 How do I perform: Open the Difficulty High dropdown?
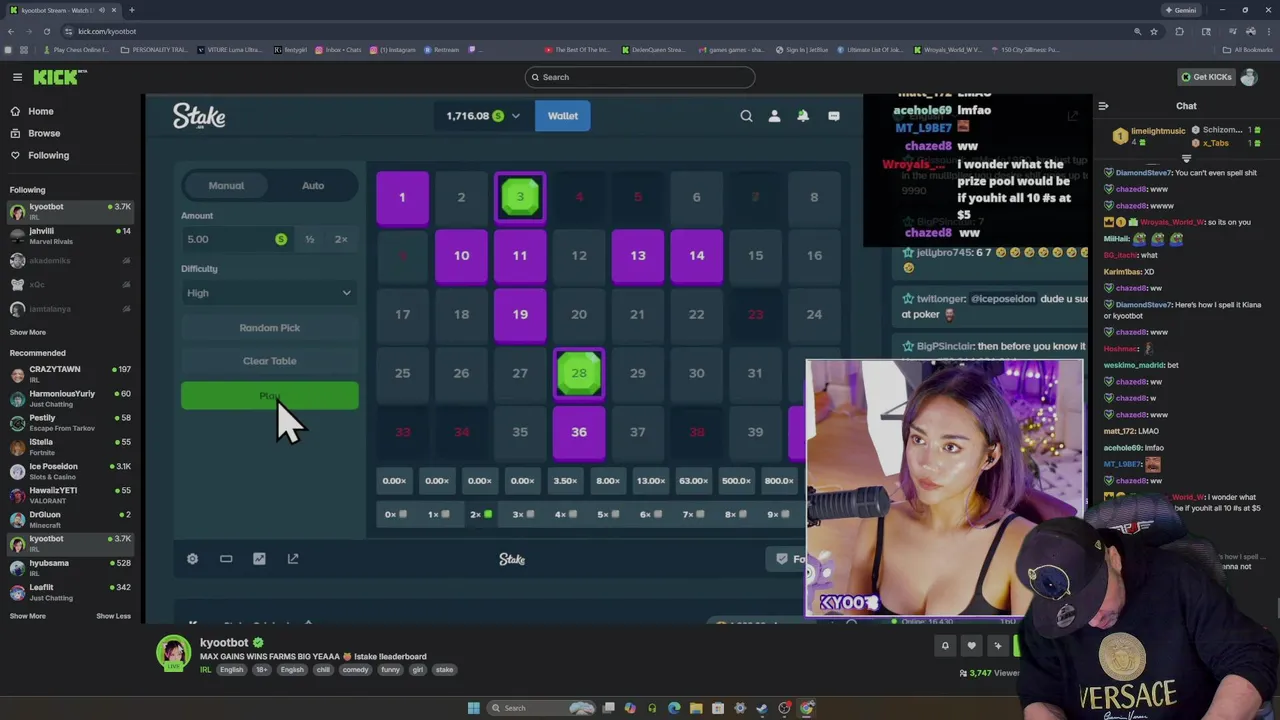click(x=269, y=293)
